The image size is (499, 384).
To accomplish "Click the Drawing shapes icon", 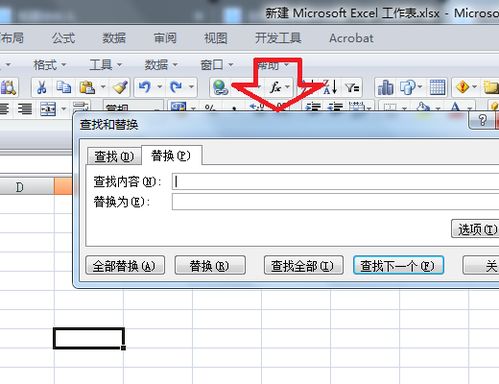I will [x=407, y=88].
